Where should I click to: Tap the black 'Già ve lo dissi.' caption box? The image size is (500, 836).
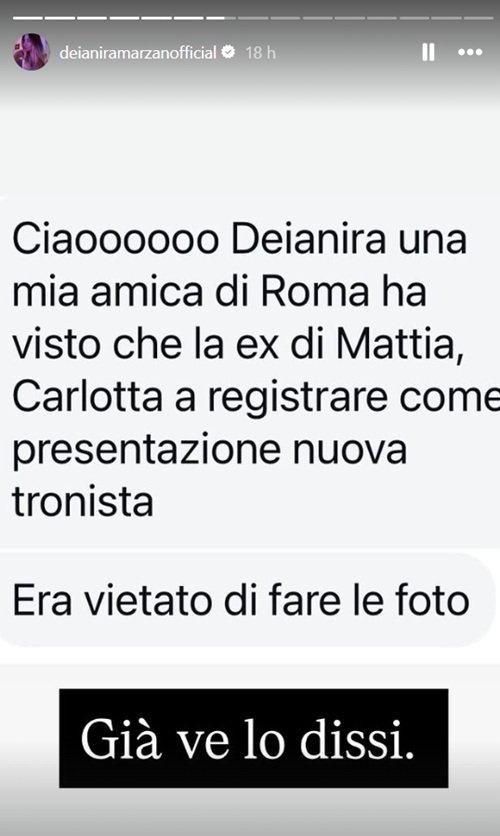(253, 738)
